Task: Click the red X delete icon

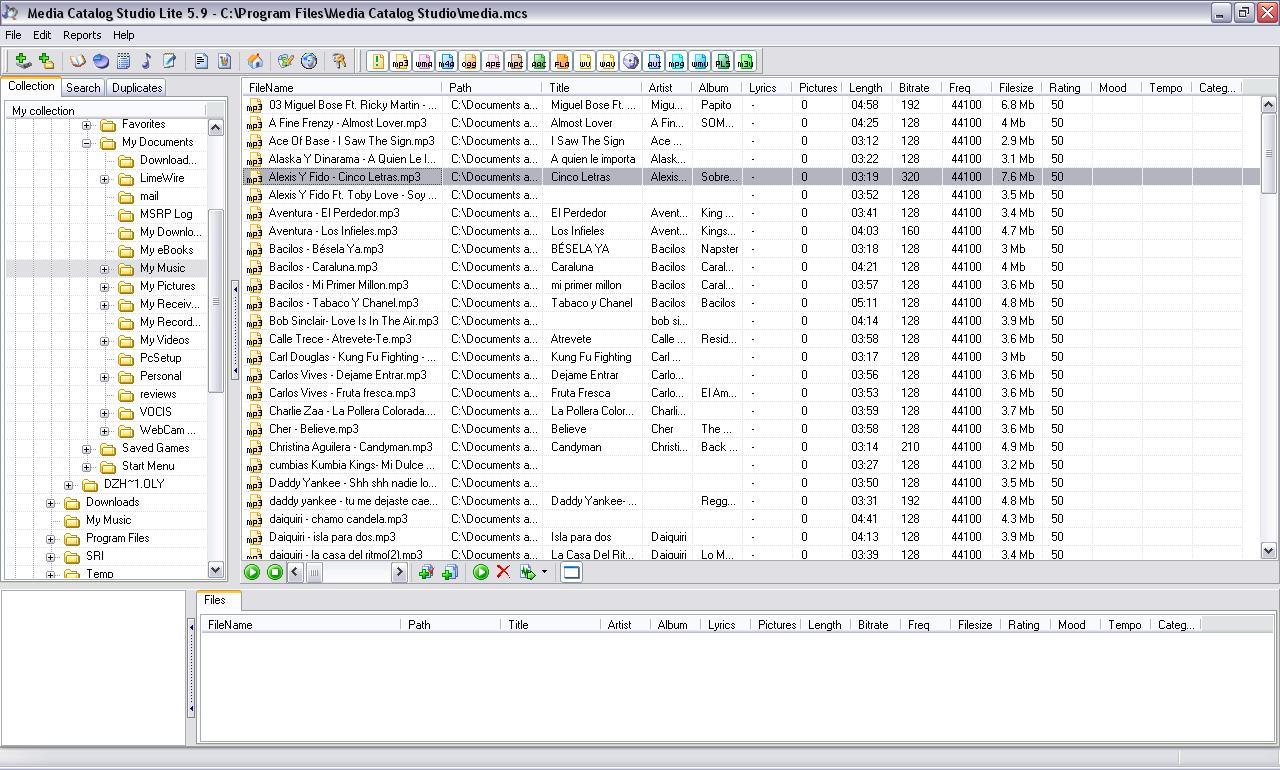Action: coord(503,572)
